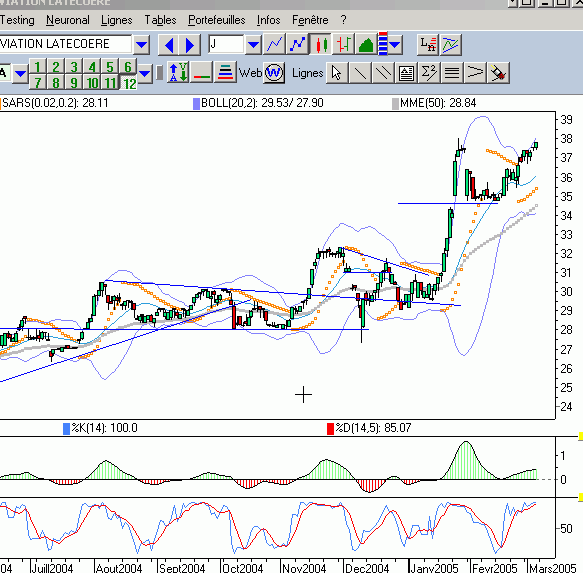Click the %K(14) blue color swatch
Viewport: 583px width, 573px height.
pos(67,429)
